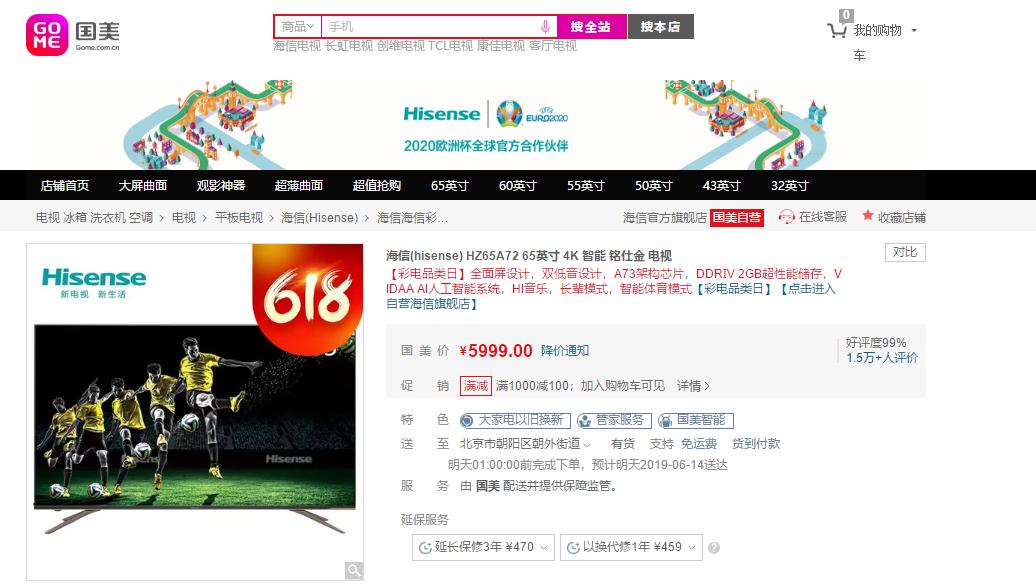Open the 商品 search category dropdown
This screenshot has width=1036, height=588.
pos(297,27)
